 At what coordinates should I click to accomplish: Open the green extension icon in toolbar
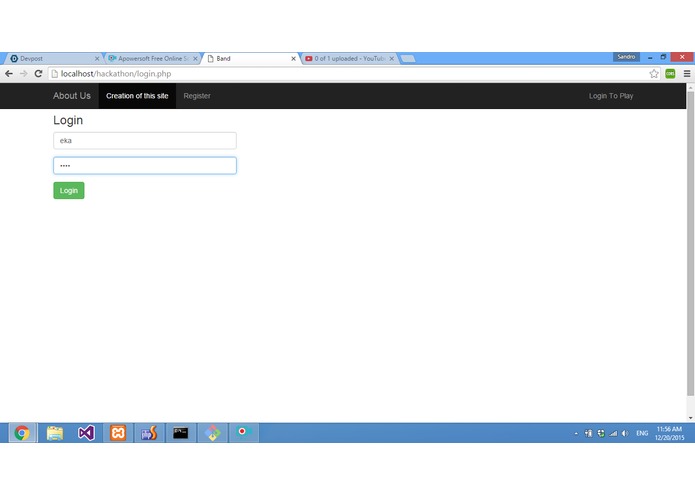pyautogui.click(x=670, y=74)
